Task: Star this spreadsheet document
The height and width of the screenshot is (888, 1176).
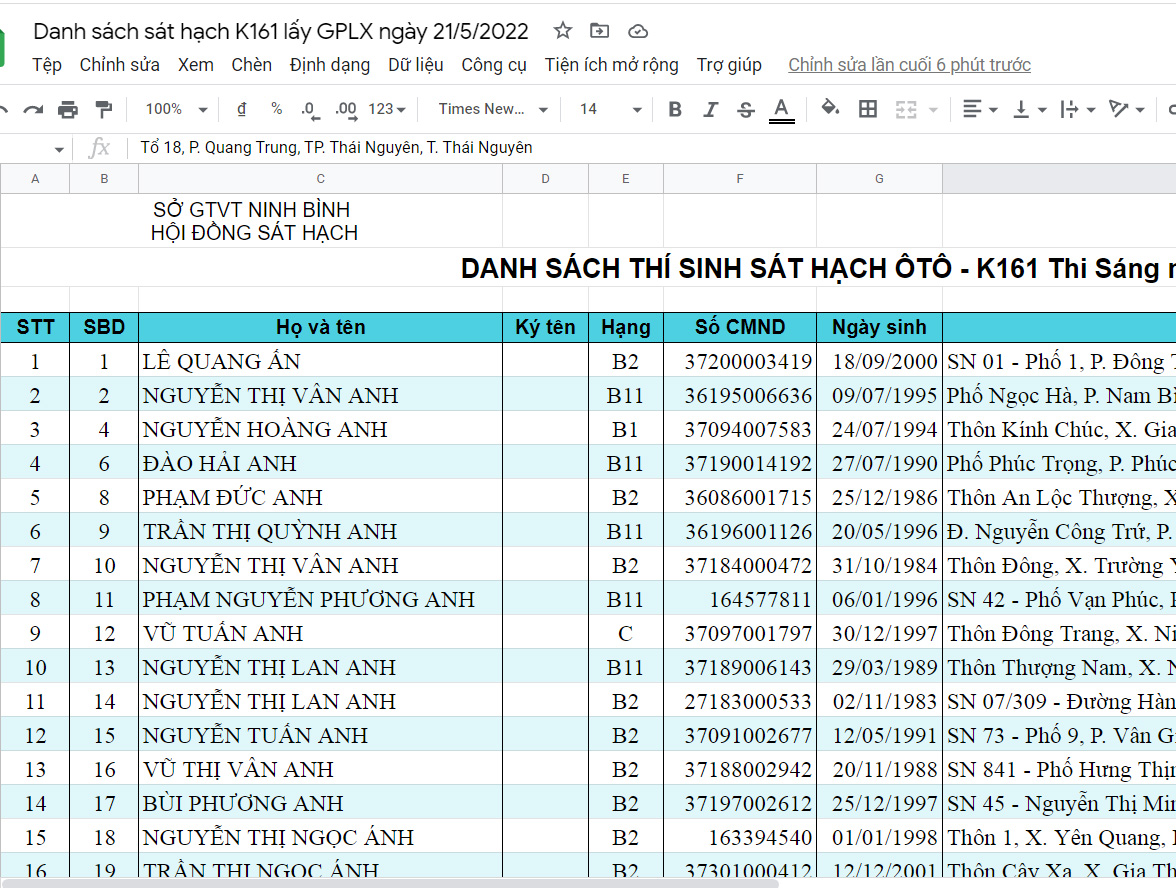Action: pos(563,31)
